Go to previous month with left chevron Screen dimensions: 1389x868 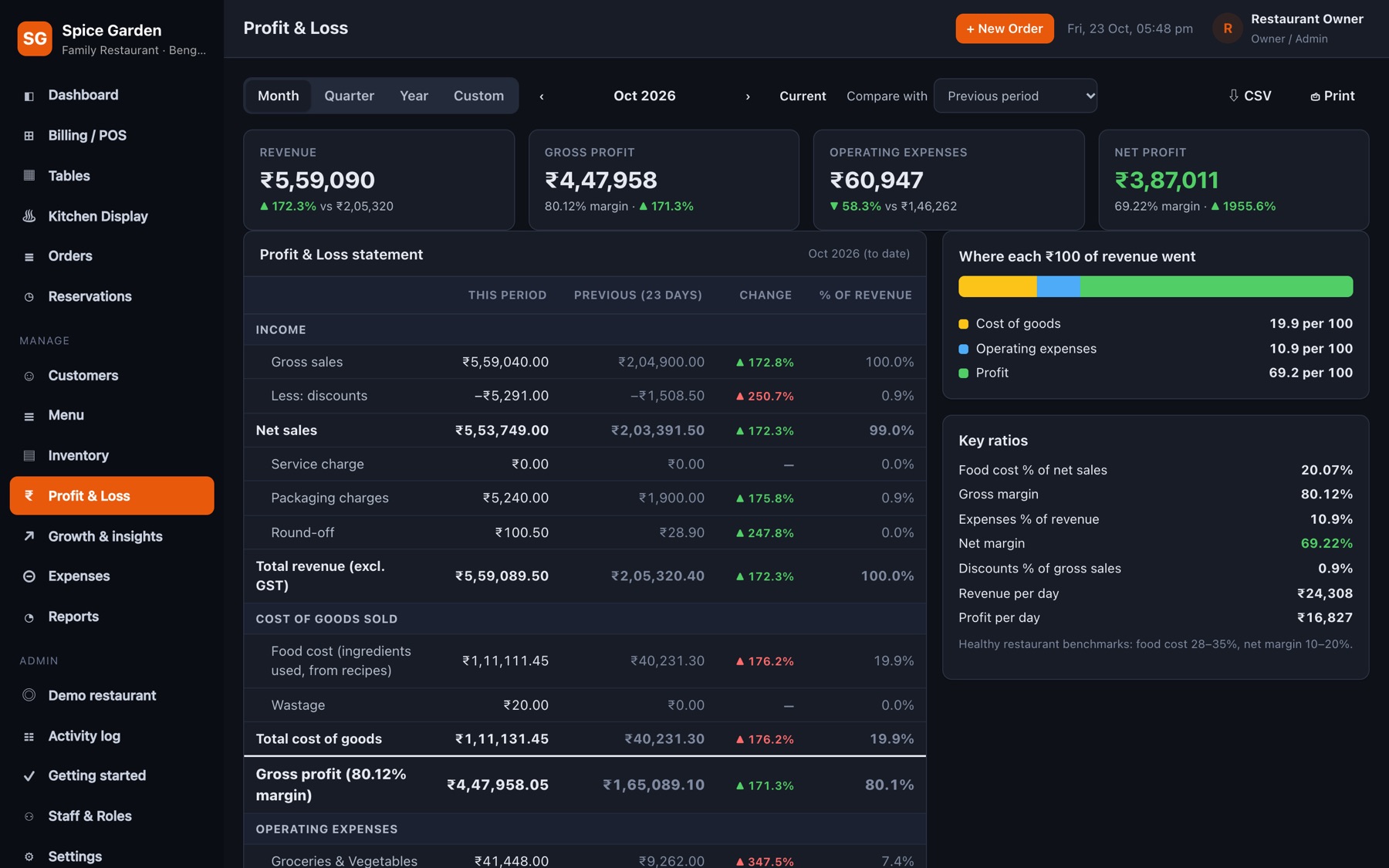tap(542, 96)
